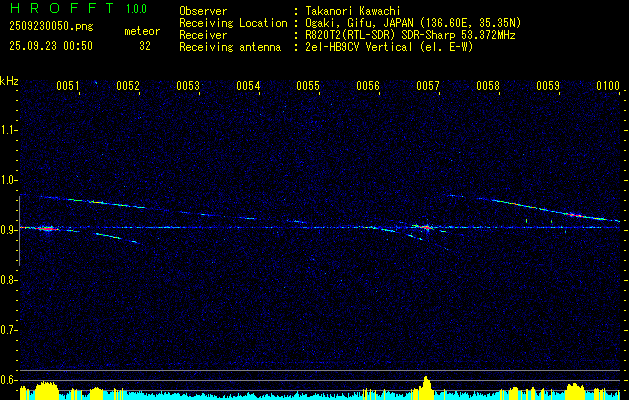Click the 0055 time axis marker

click(x=308, y=86)
